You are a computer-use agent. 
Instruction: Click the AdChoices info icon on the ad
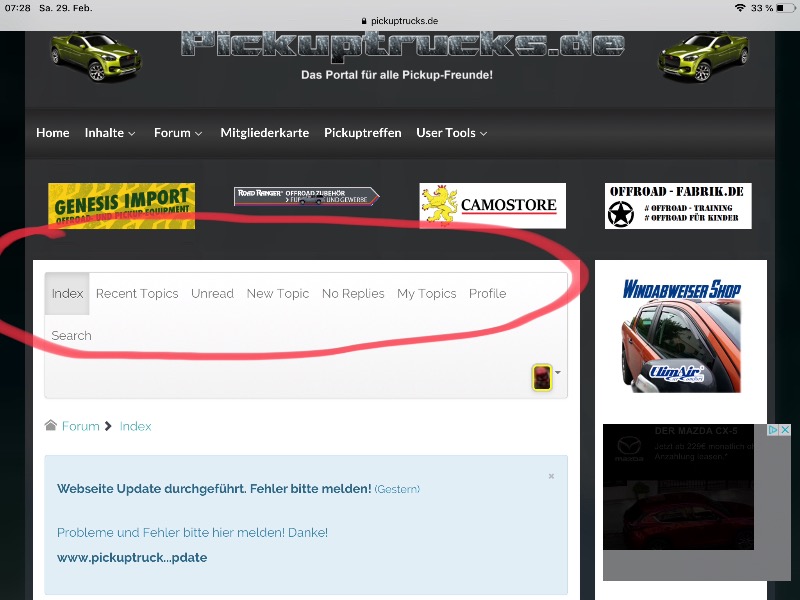point(773,430)
